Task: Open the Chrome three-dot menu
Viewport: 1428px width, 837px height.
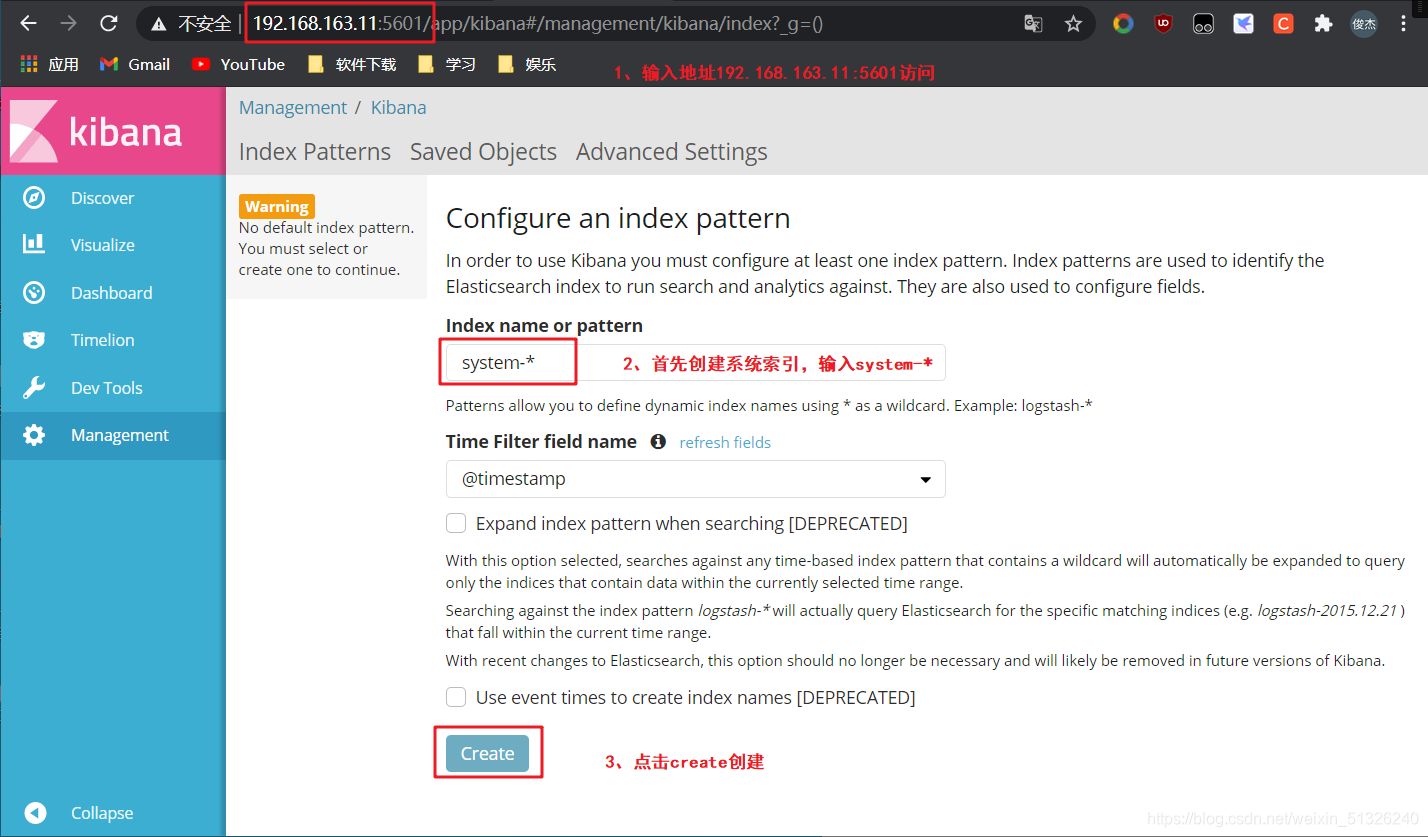Action: click(x=1404, y=23)
